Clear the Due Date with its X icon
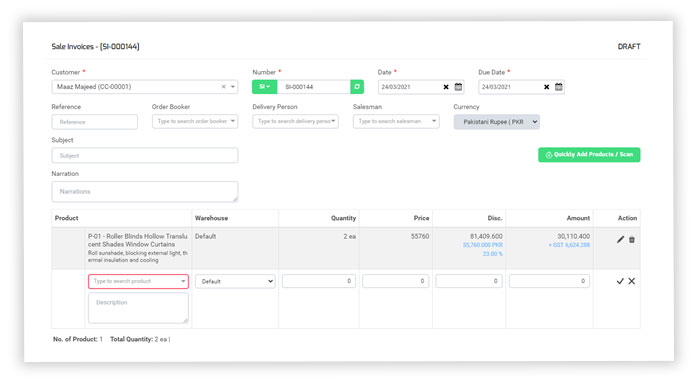The height and width of the screenshot is (385, 699). pyautogui.click(x=546, y=87)
